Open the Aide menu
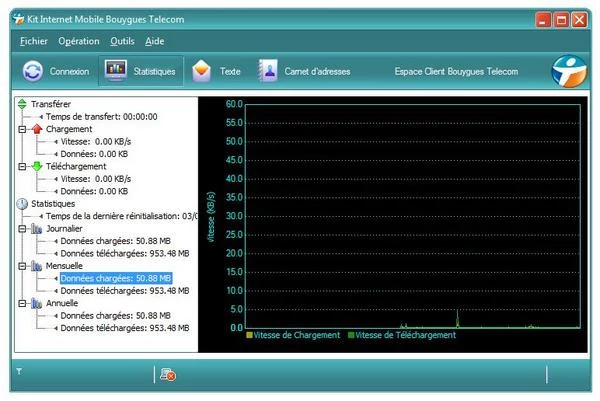Viewport: 600px width, 401px height. (x=155, y=41)
